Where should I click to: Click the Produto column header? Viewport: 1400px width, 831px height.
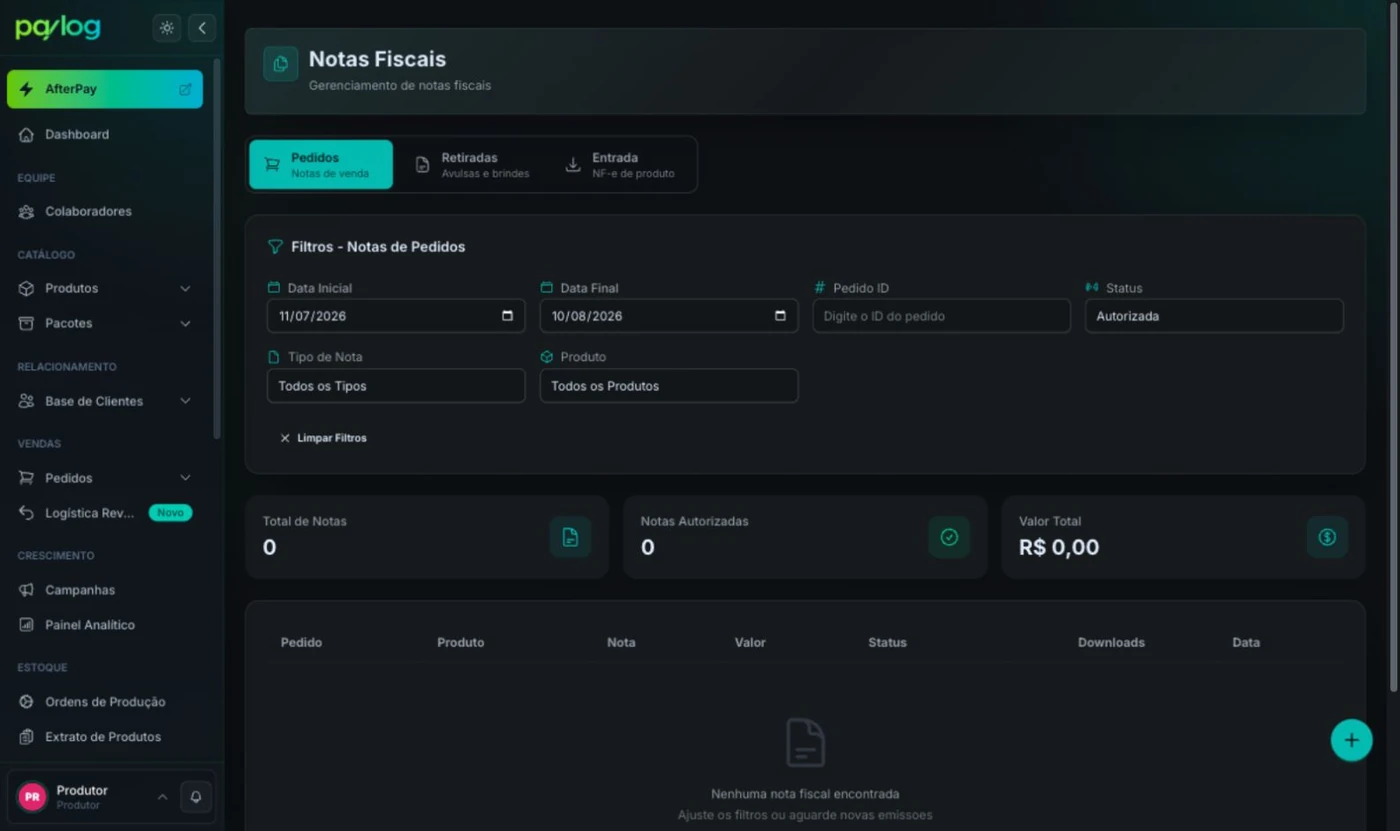(460, 642)
